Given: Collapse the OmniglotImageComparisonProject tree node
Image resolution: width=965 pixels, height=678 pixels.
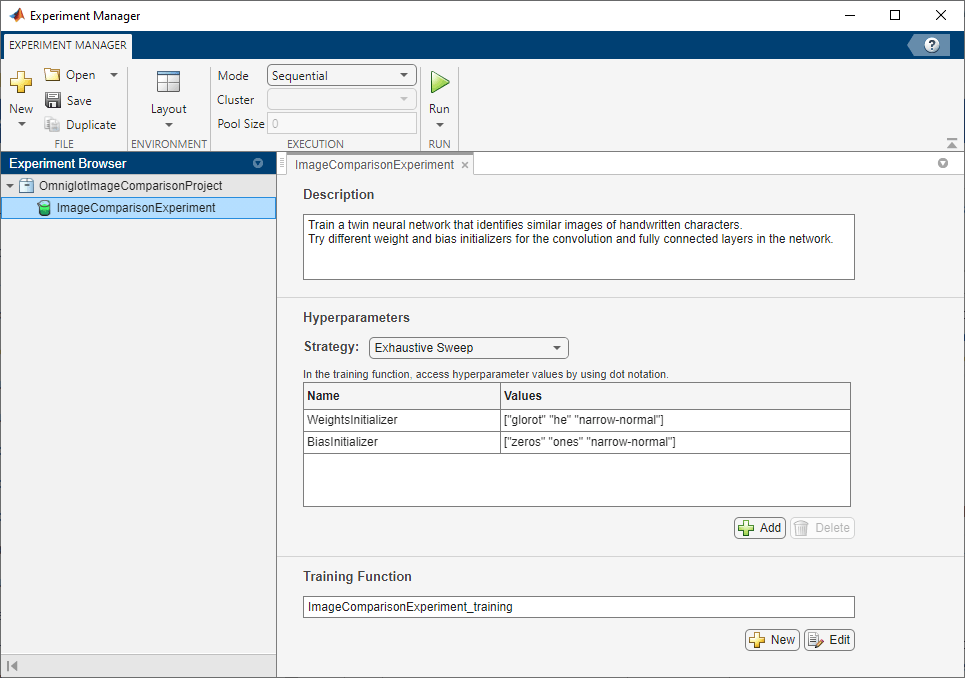Looking at the screenshot, I should pyautogui.click(x=10, y=186).
